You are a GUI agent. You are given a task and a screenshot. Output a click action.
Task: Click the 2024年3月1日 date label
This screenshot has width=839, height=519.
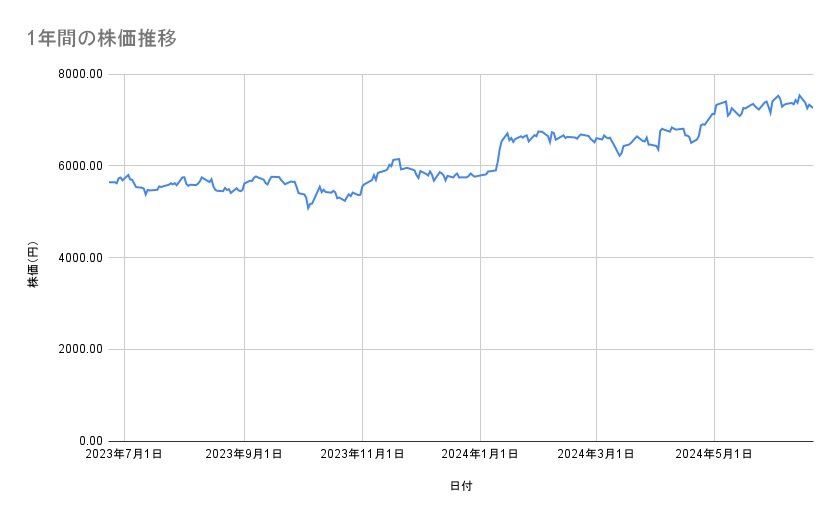[x=596, y=454]
